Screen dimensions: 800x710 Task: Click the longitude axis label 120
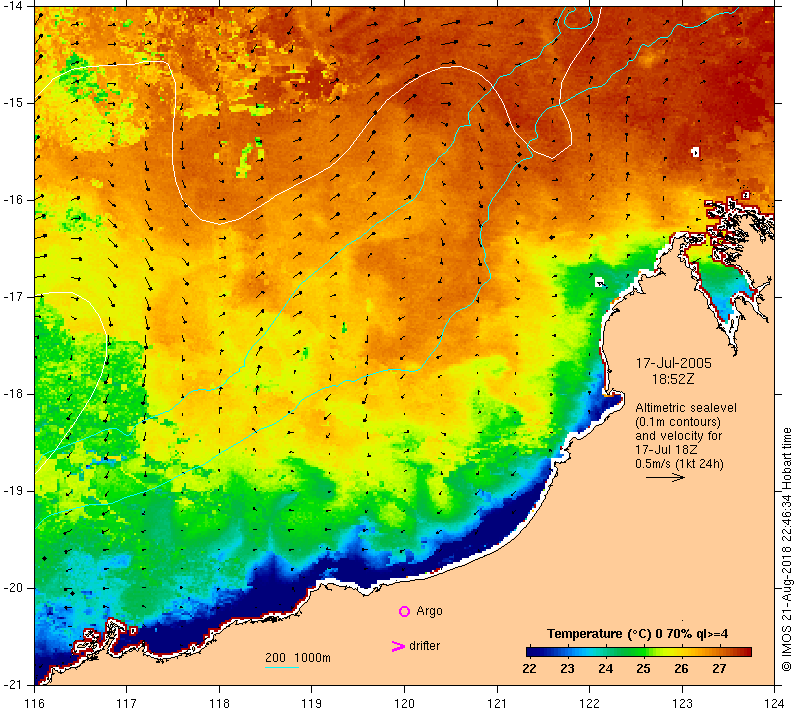click(x=405, y=703)
